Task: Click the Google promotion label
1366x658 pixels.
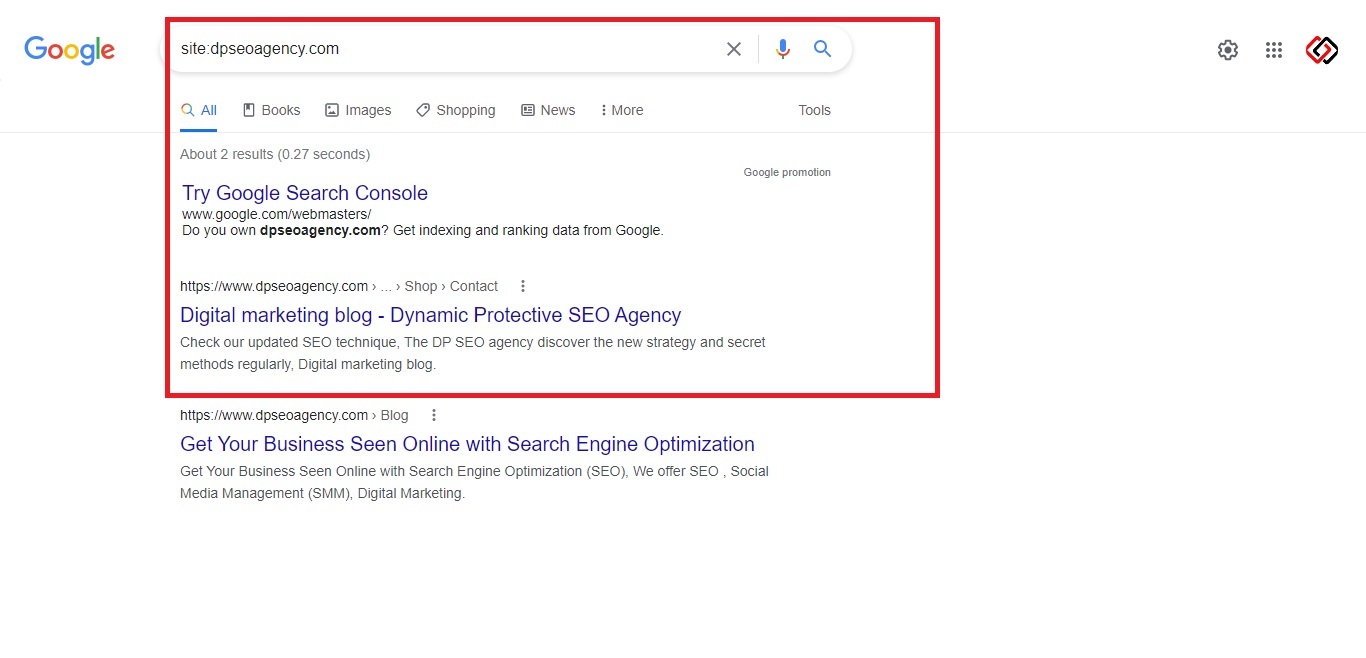Action: 787,172
